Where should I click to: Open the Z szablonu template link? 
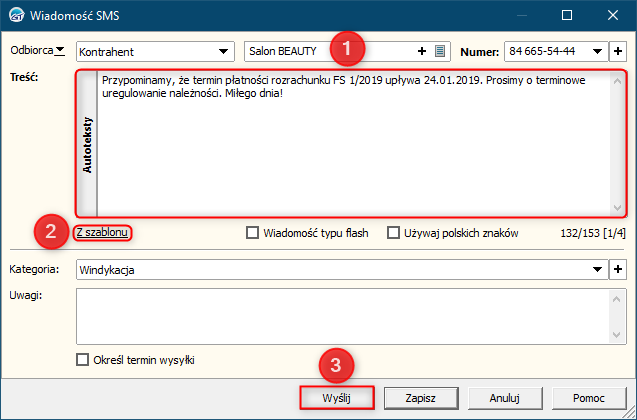click(102, 232)
